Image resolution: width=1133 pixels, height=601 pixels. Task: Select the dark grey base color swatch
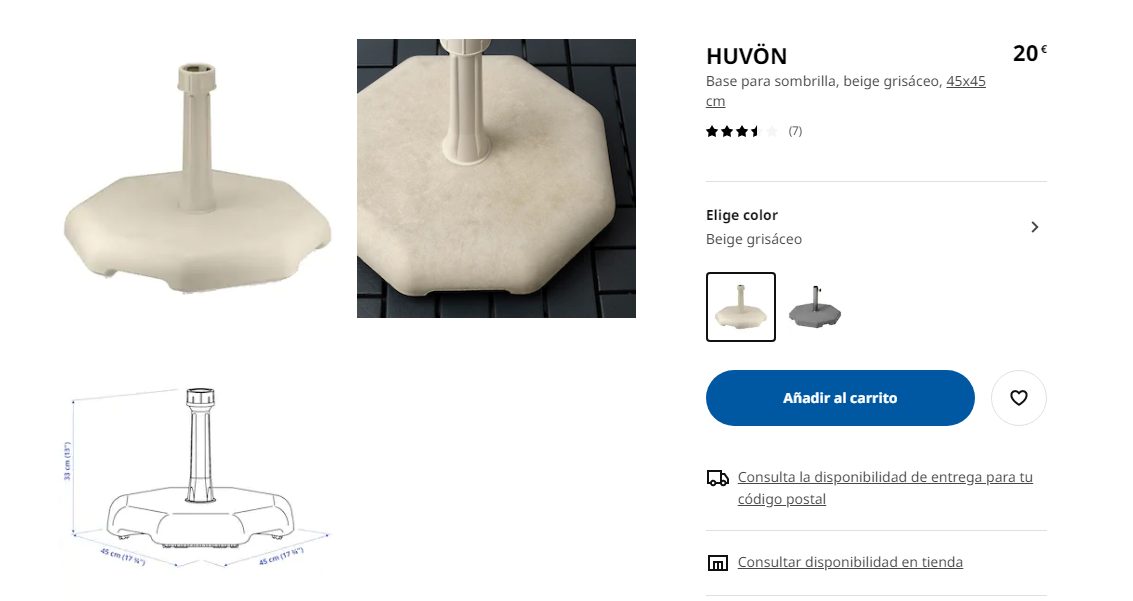pos(814,307)
